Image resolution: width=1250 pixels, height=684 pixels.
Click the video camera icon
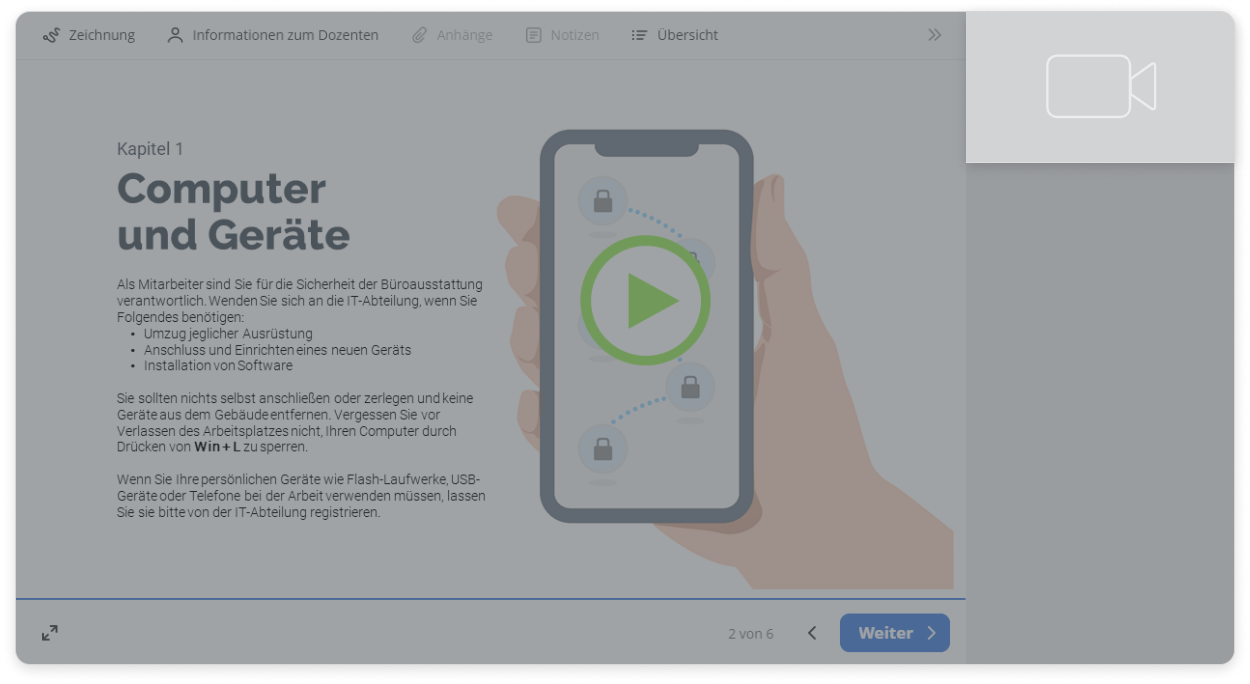coord(1100,87)
